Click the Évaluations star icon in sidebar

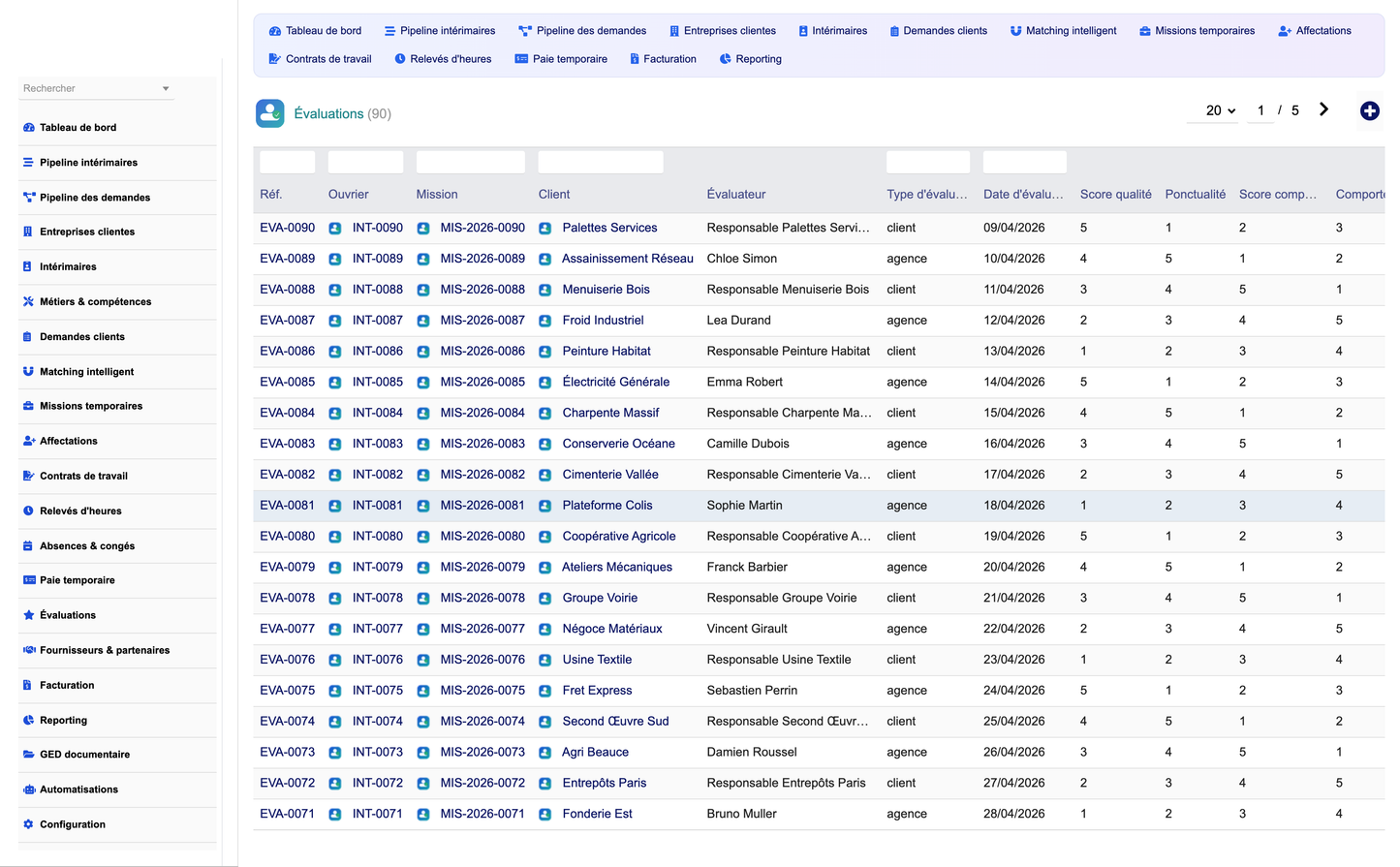(x=29, y=615)
